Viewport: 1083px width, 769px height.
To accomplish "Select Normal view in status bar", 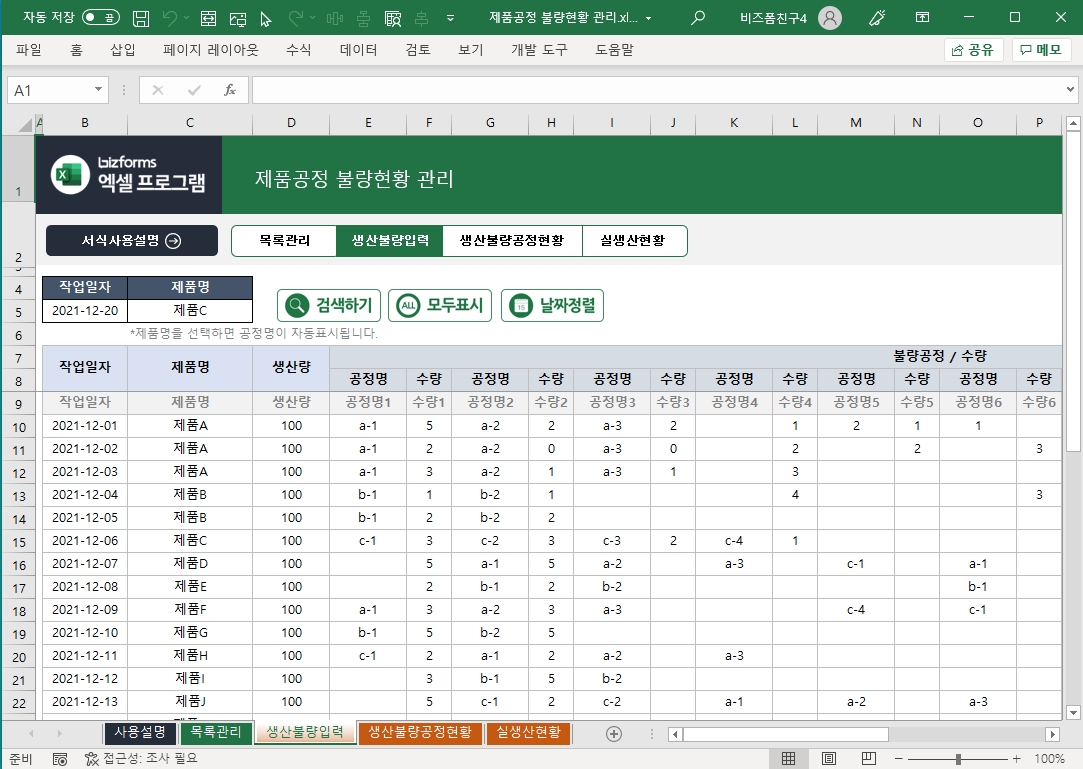I will pos(789,759).
